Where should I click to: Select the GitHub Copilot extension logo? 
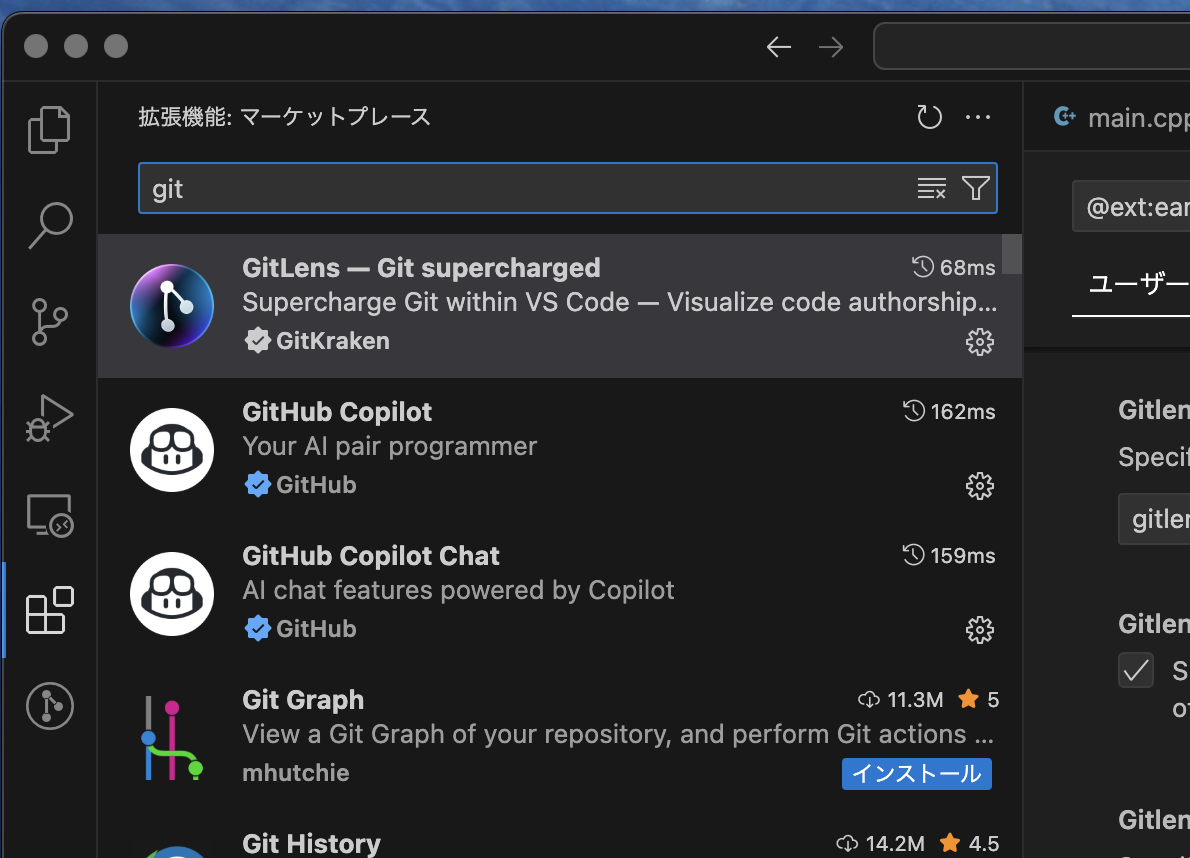pos(172,450)
